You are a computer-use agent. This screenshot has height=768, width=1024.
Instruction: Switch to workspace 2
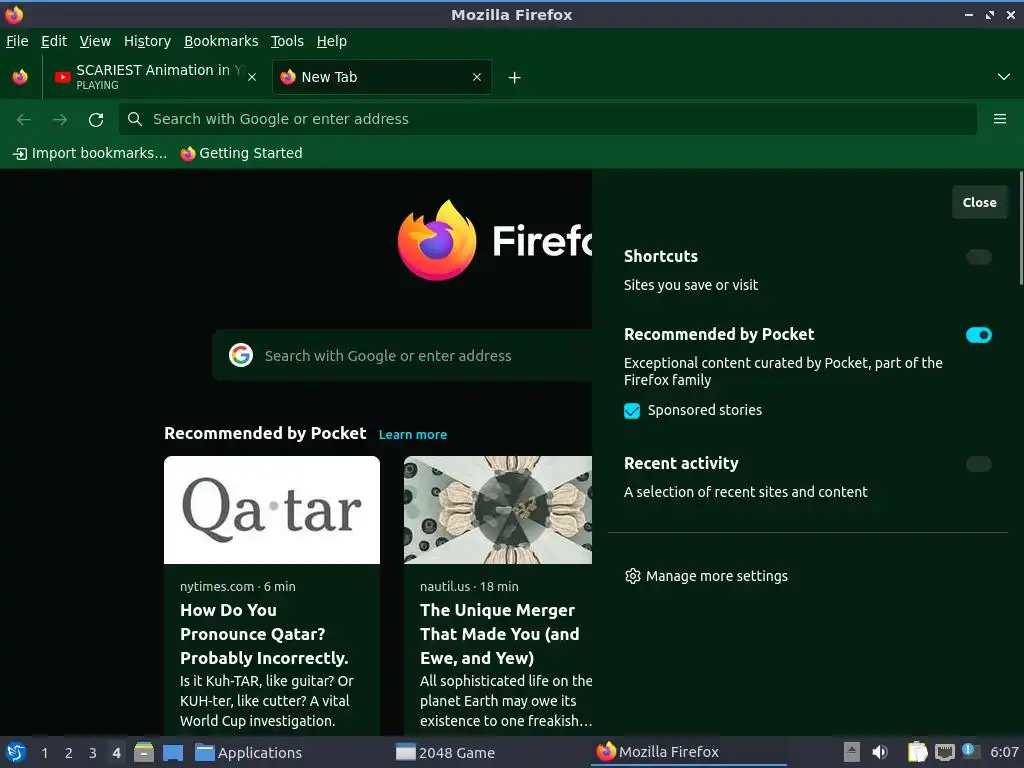(69, 753)
